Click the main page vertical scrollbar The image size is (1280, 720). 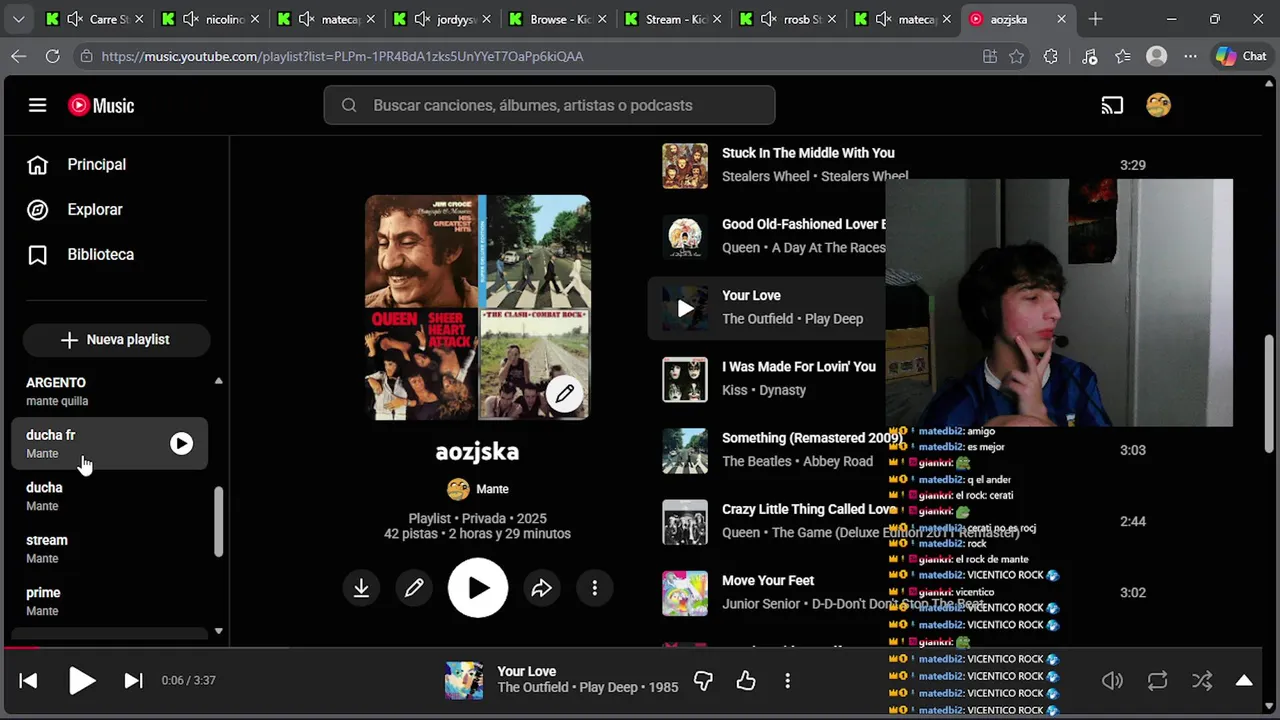pos(1271,392)
